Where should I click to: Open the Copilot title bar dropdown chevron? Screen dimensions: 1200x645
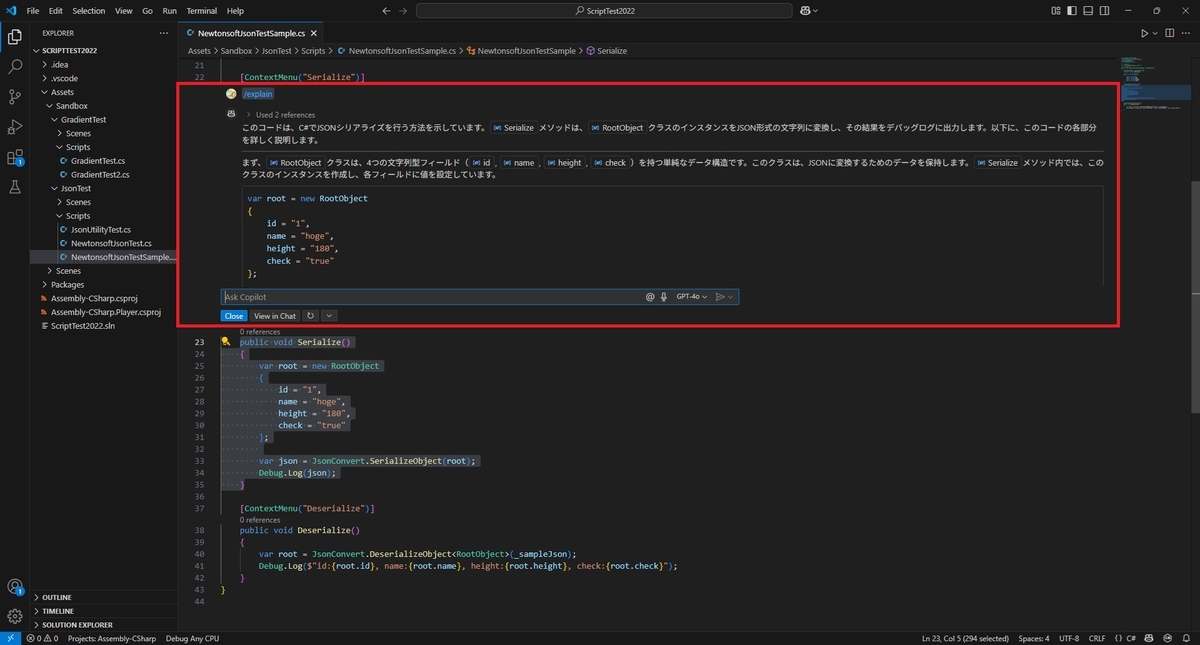(x=815, y=10)
